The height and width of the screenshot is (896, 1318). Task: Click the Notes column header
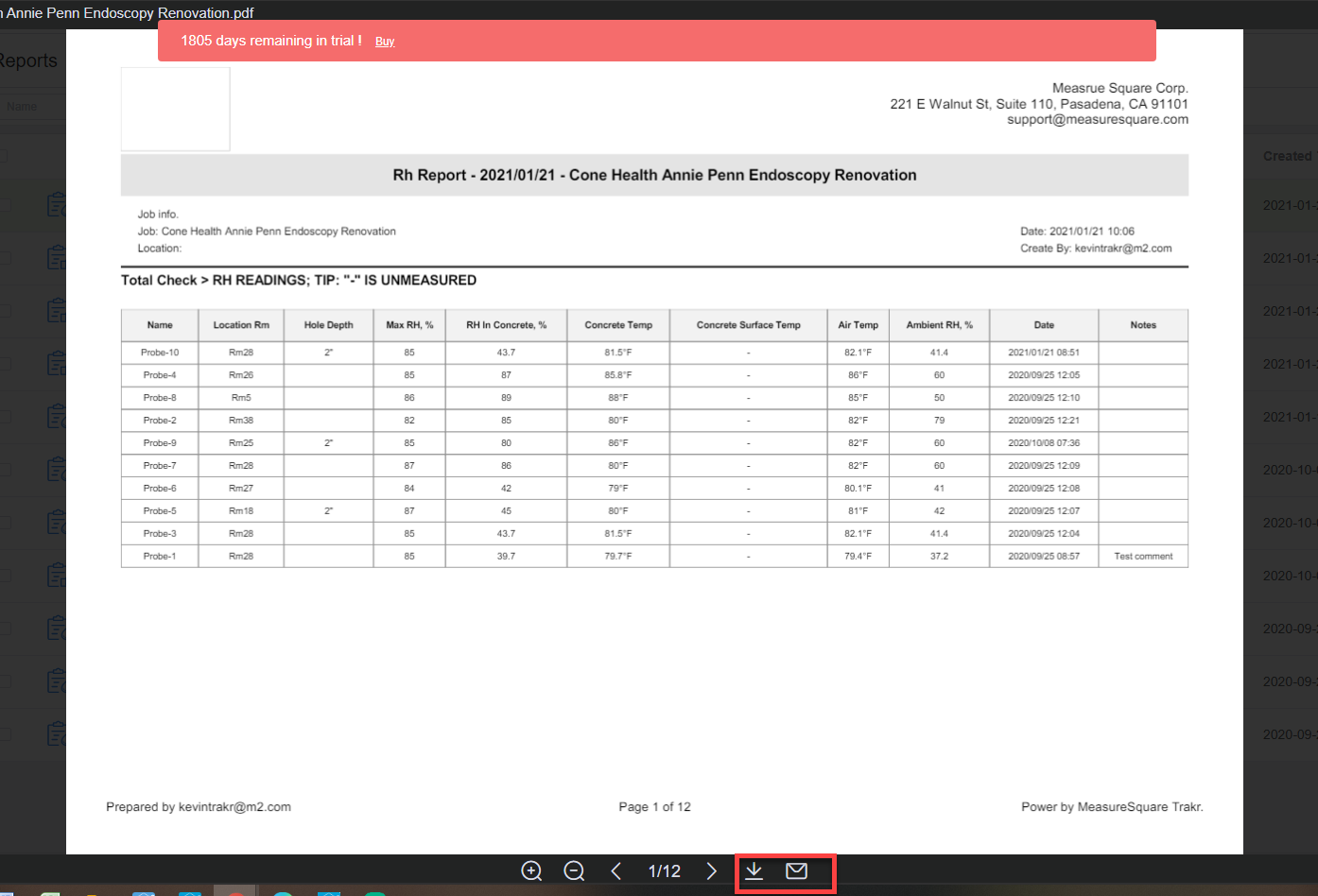click(1143, 325)
